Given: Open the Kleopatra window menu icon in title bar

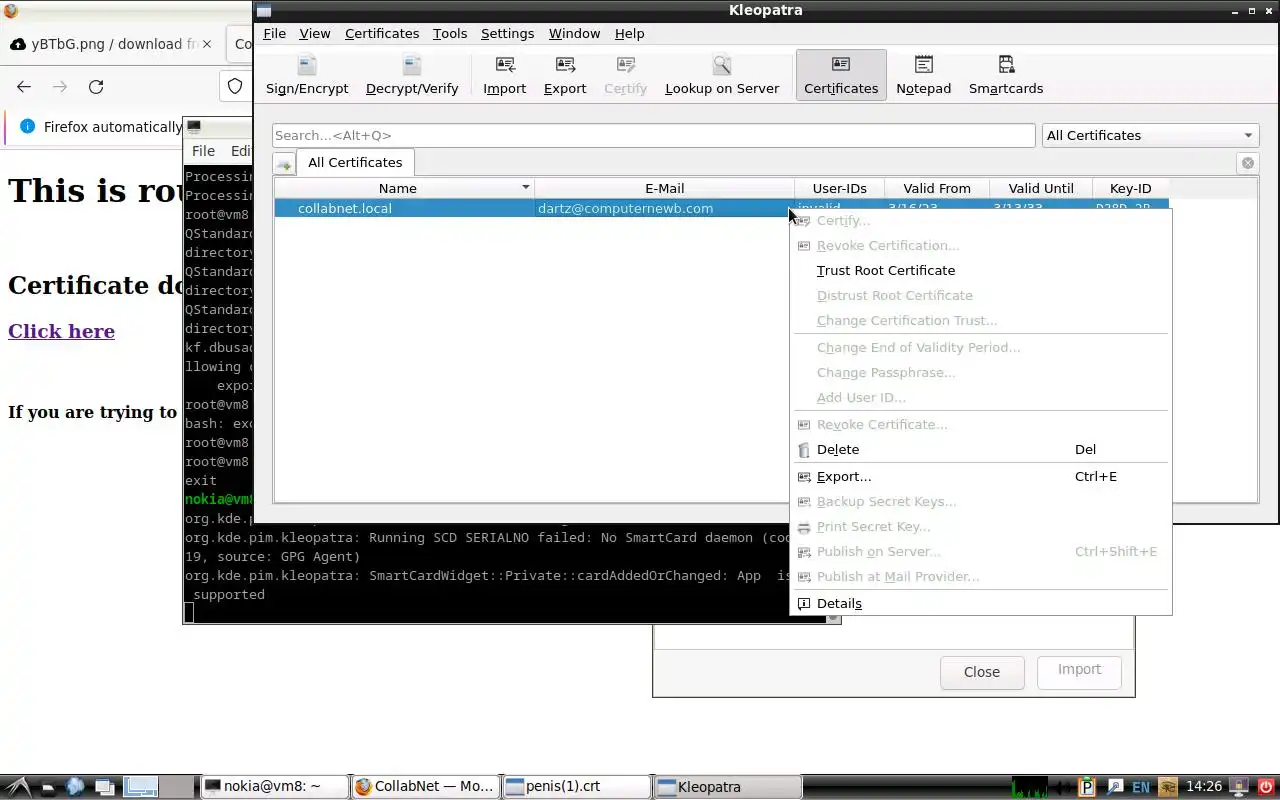Looking at the screenshot, I should (264, 11).
